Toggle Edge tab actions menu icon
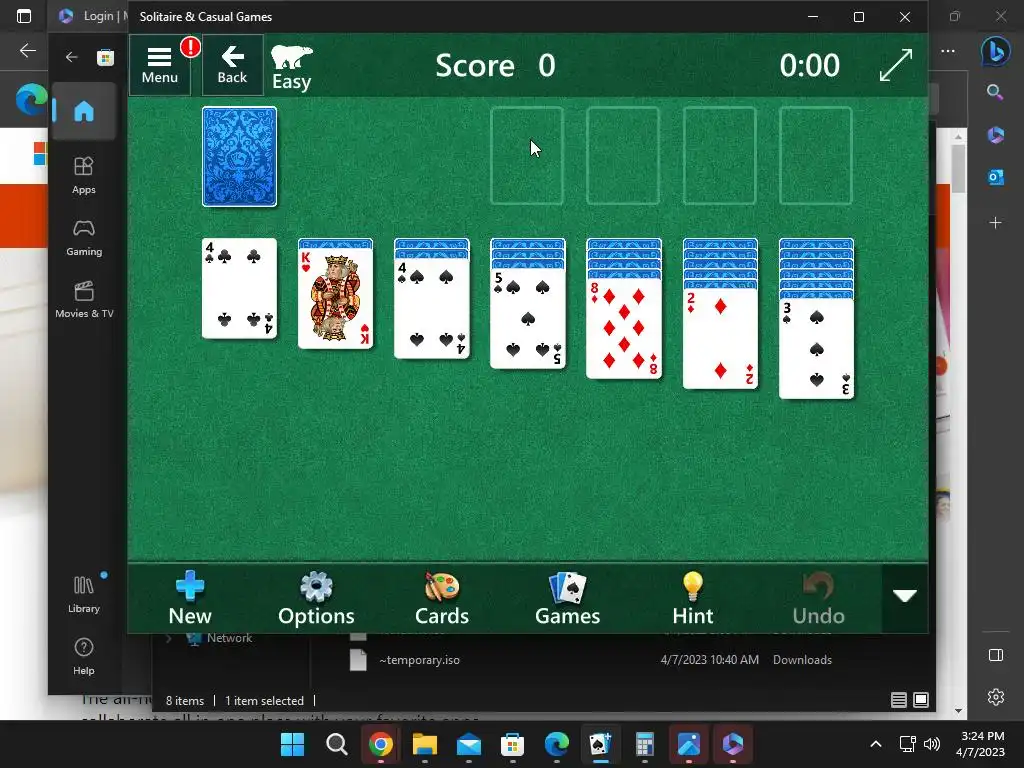The height and width of the screenshot is (768, 1024). tap(24, 16)
